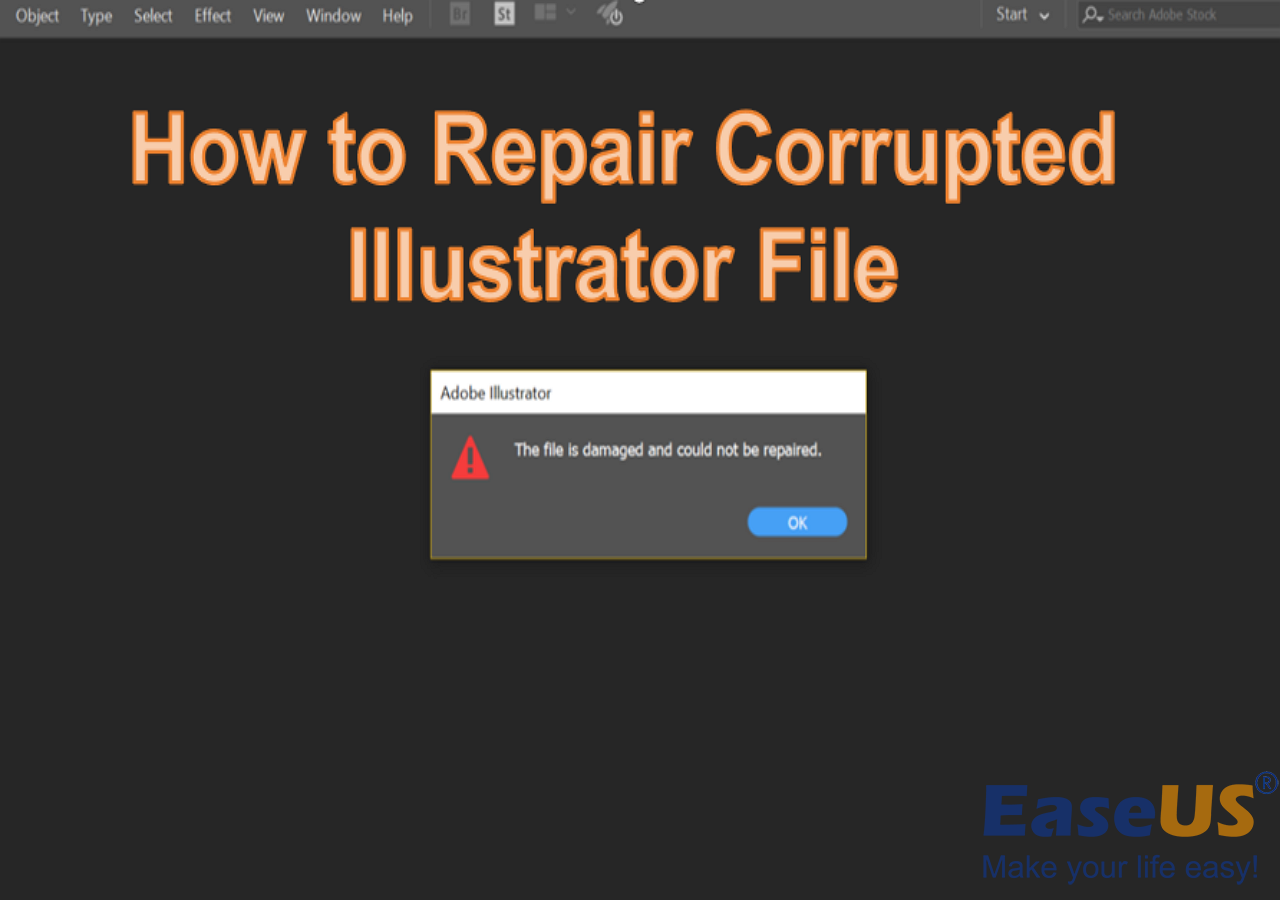Open the search scope dropdown arrow

pyautogui.click(x=1100, y=17)
